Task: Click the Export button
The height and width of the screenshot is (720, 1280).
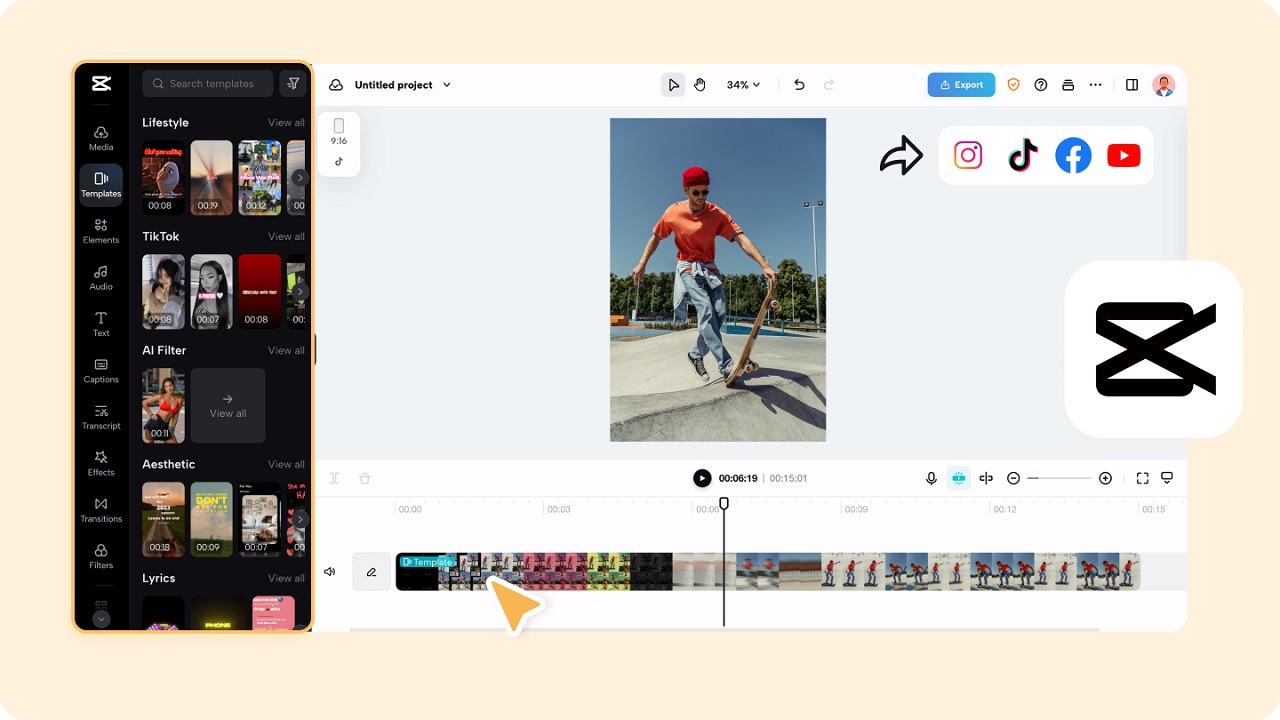Action: coord(961,85)
